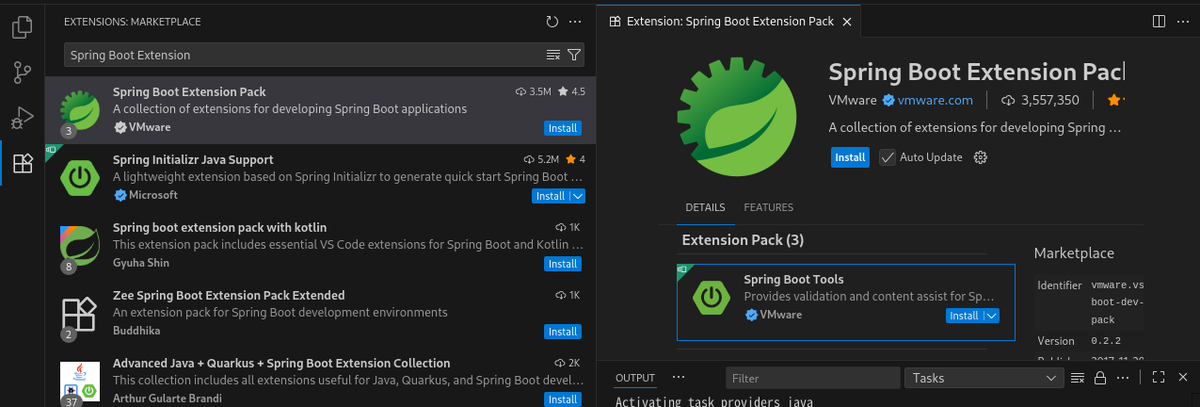Click the Advanced Java Quarkus collection icon
The height and width of the screenshot is (407, 1200).
click(x=81, y=382)
